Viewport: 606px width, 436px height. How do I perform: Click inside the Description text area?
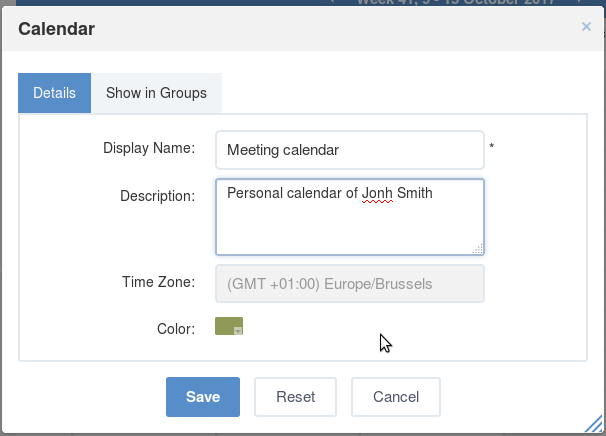[x=350, y=217]
